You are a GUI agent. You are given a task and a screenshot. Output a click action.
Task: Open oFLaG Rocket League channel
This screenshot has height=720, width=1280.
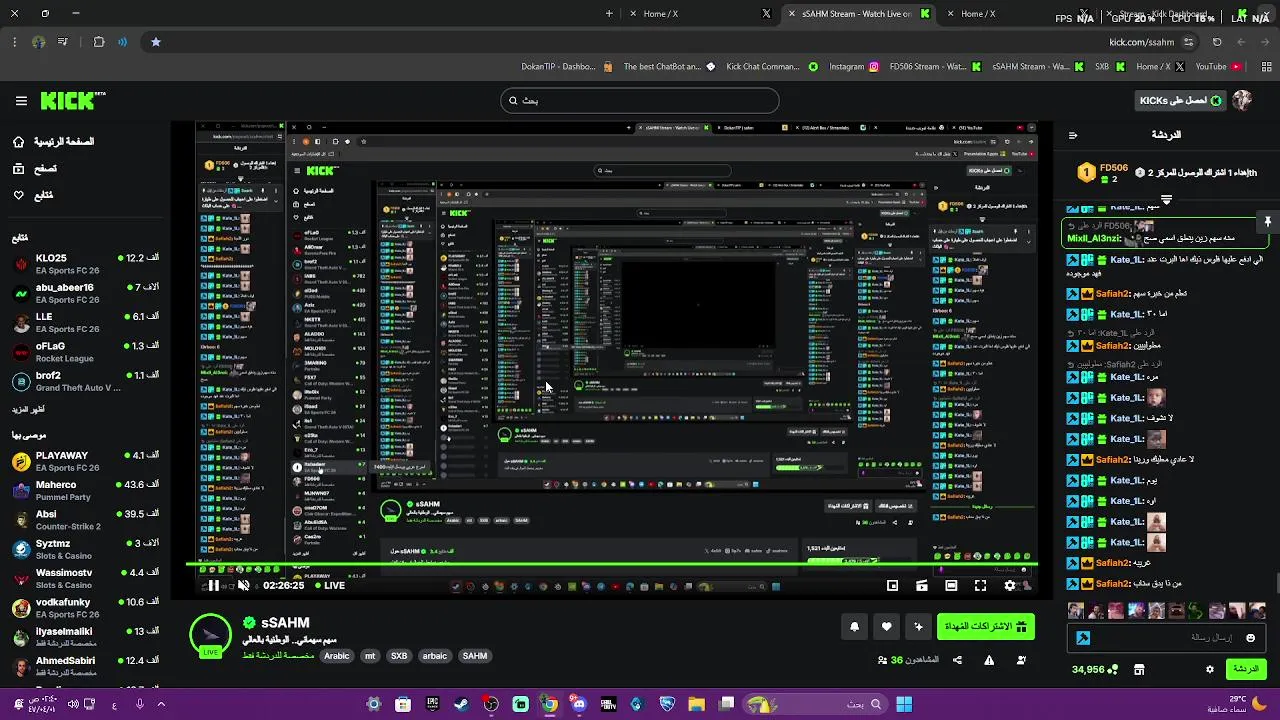(85, 351)
